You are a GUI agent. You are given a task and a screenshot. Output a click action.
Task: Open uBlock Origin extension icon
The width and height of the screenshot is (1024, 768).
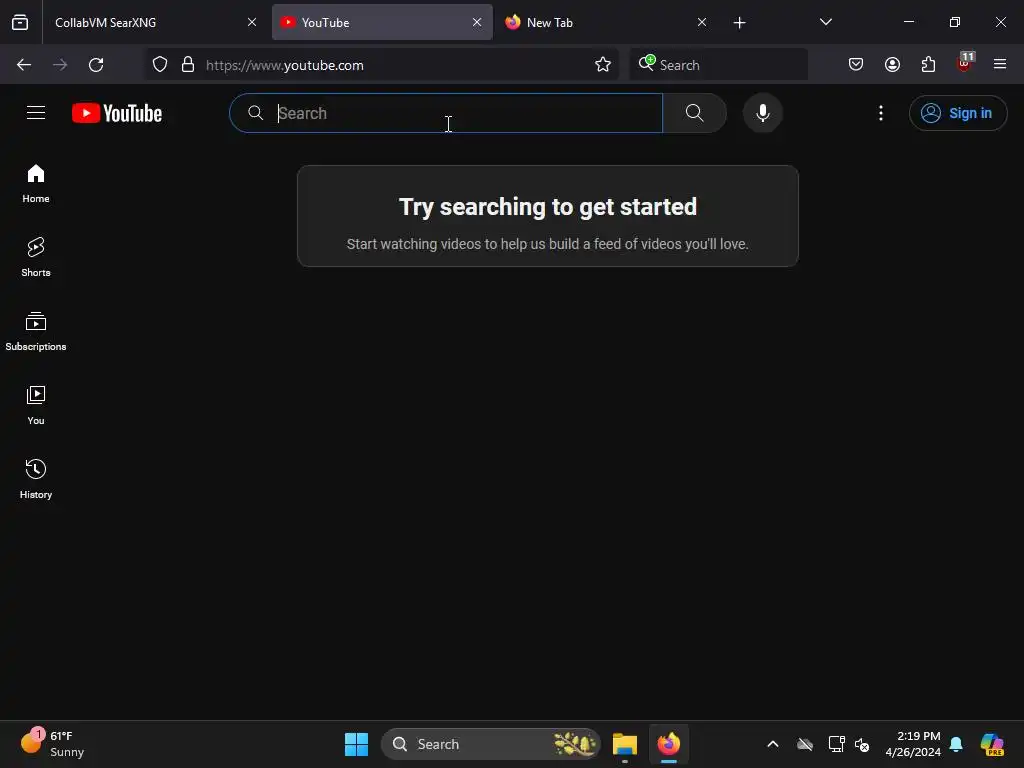click(965, 63)
